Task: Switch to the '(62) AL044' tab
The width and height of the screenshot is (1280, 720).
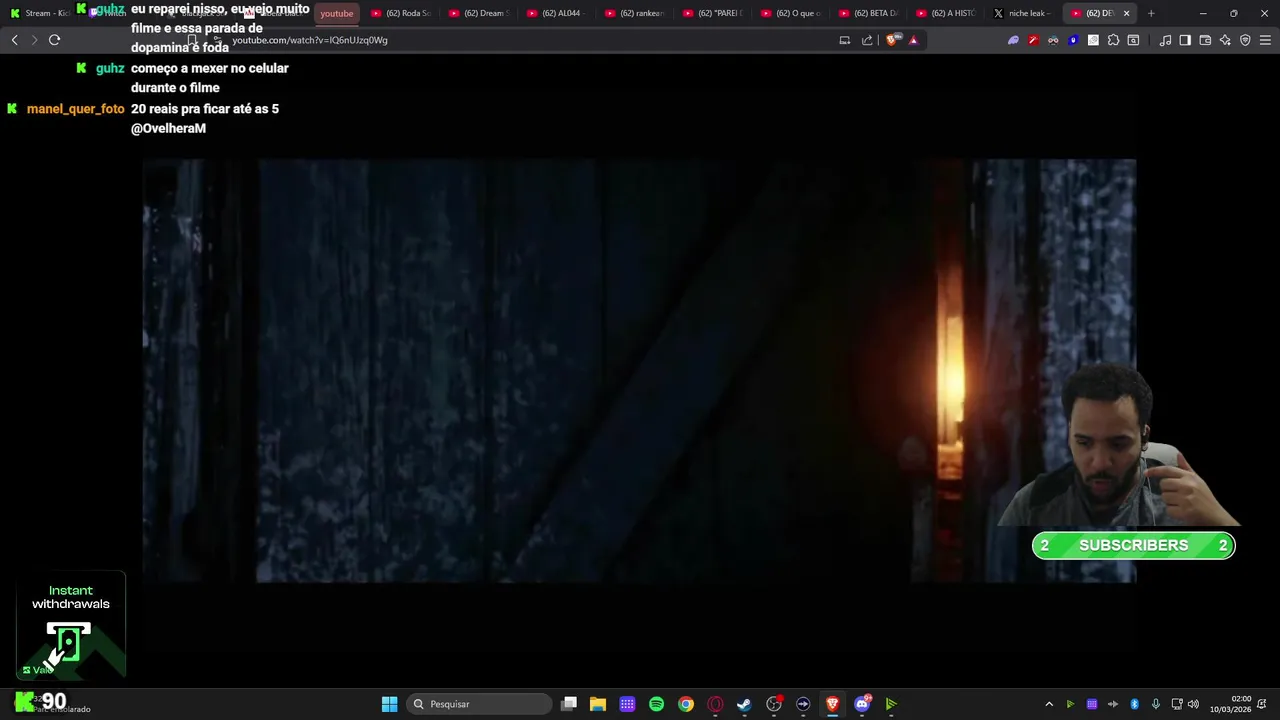Action: pos(556,13)
